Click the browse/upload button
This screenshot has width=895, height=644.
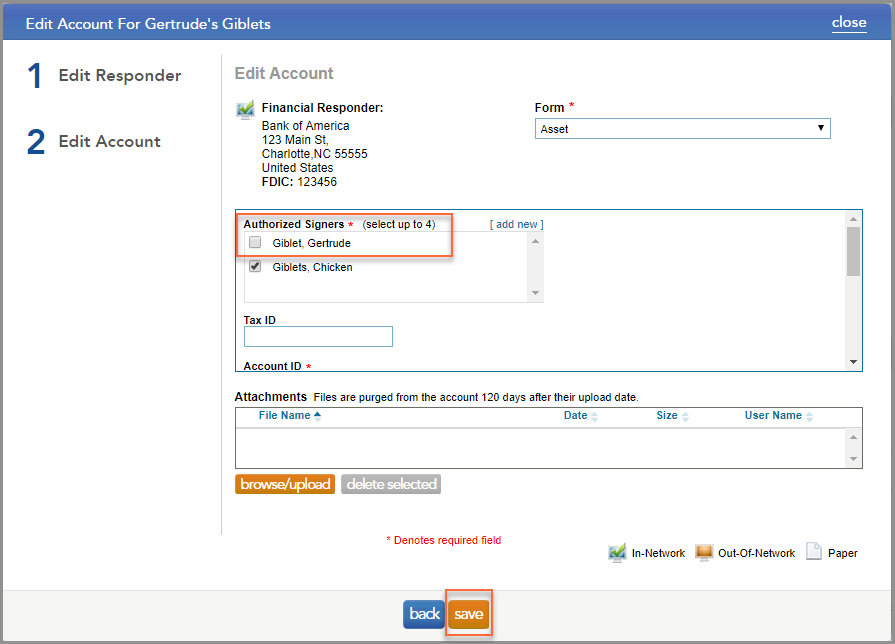(285, 483)
